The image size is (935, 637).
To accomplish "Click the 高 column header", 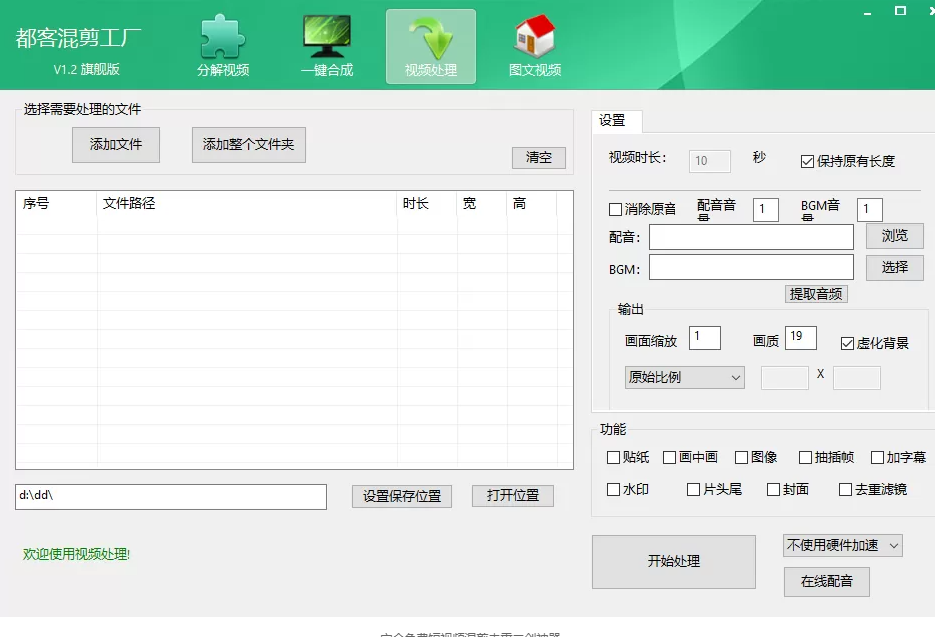I will (x=531, y=203).
